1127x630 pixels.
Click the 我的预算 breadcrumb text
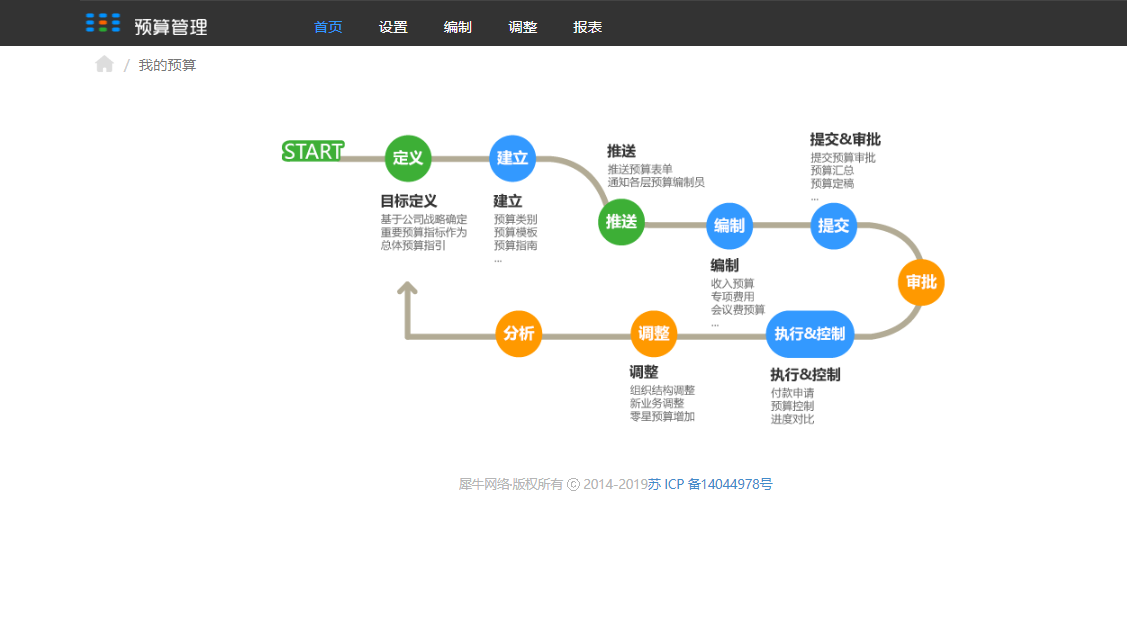click(167, 65)
